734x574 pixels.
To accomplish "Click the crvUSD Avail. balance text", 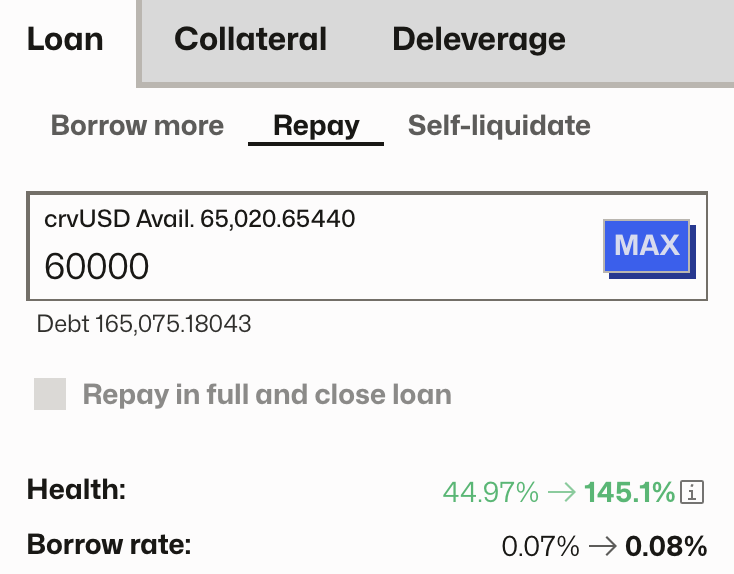I will click(x=200, y=219).
